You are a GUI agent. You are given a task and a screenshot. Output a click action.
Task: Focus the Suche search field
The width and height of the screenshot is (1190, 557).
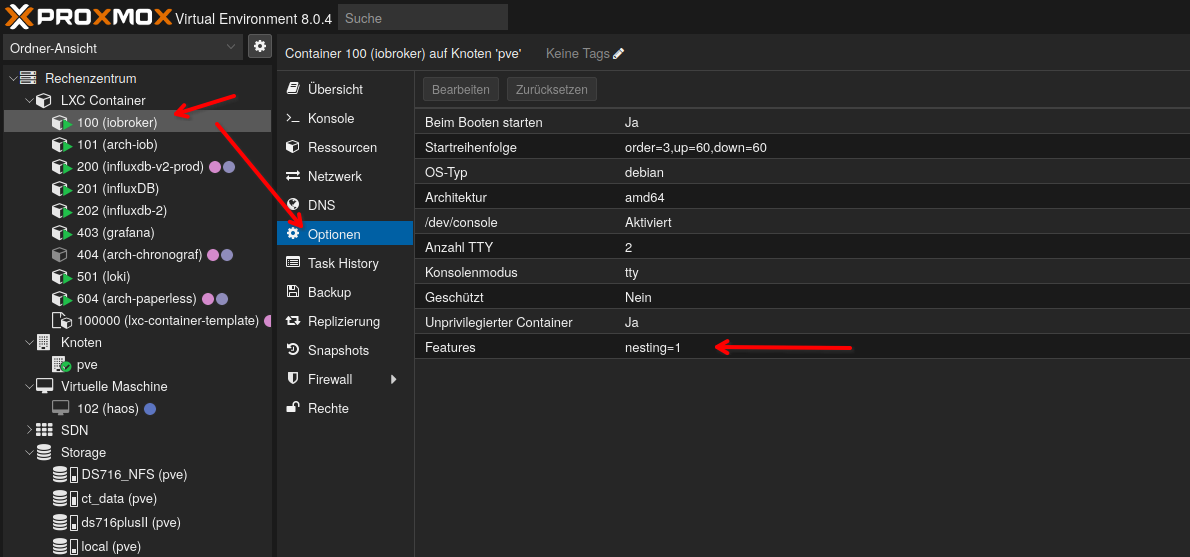click(x=423, y=17)
